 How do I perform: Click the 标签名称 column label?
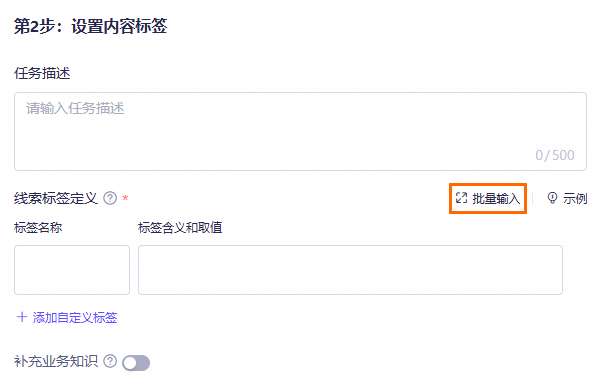(38, 228)
